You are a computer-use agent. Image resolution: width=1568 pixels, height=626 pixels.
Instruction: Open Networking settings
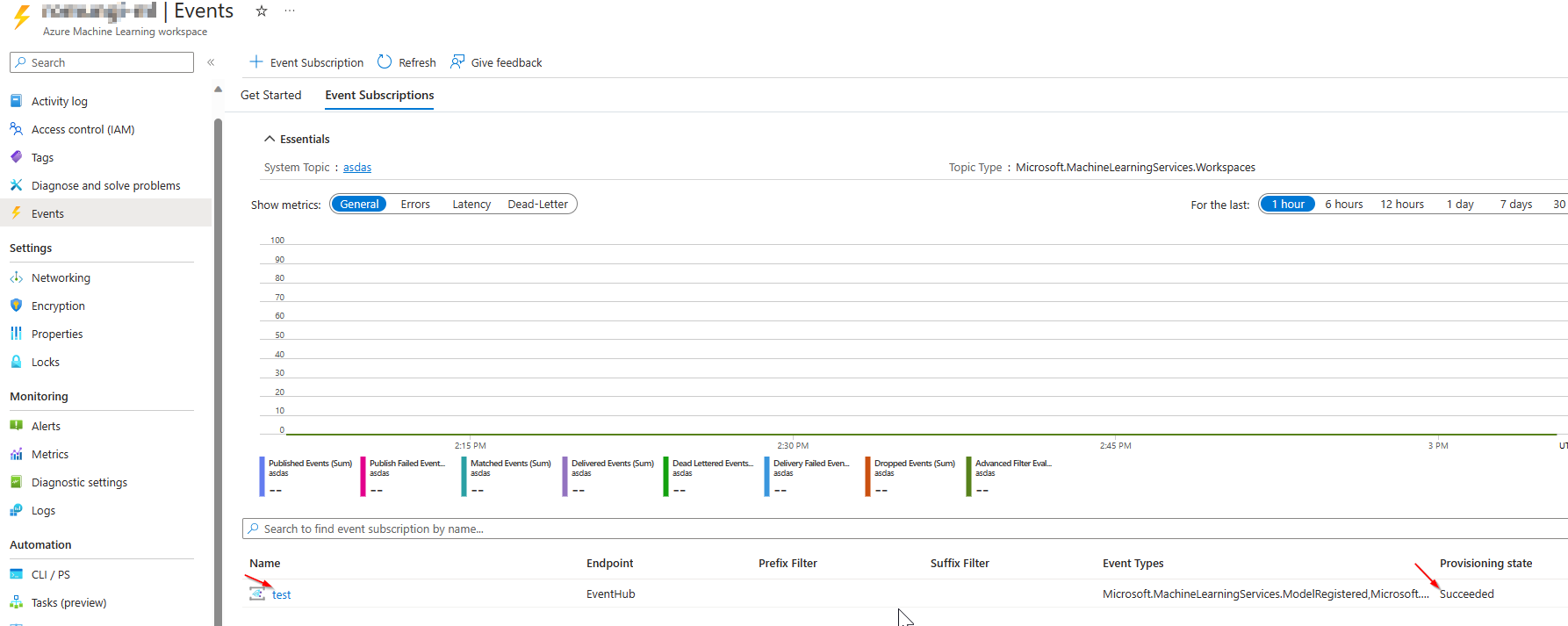pos(61,277)
